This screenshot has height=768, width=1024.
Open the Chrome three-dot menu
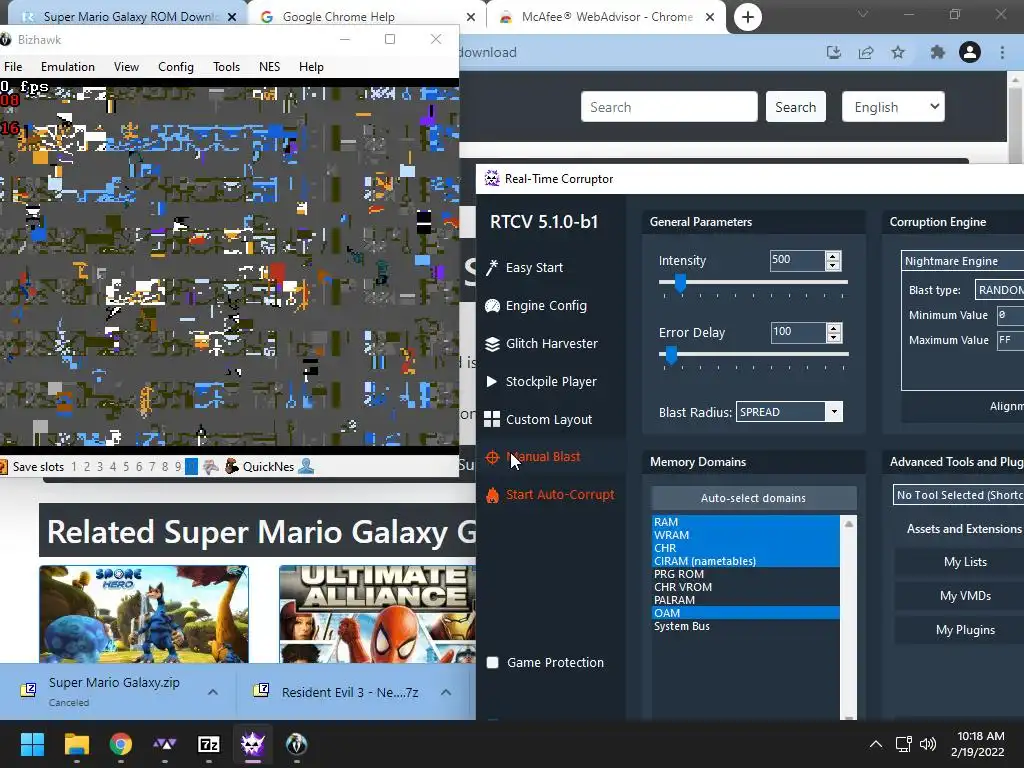click(x=1002, y=52)
